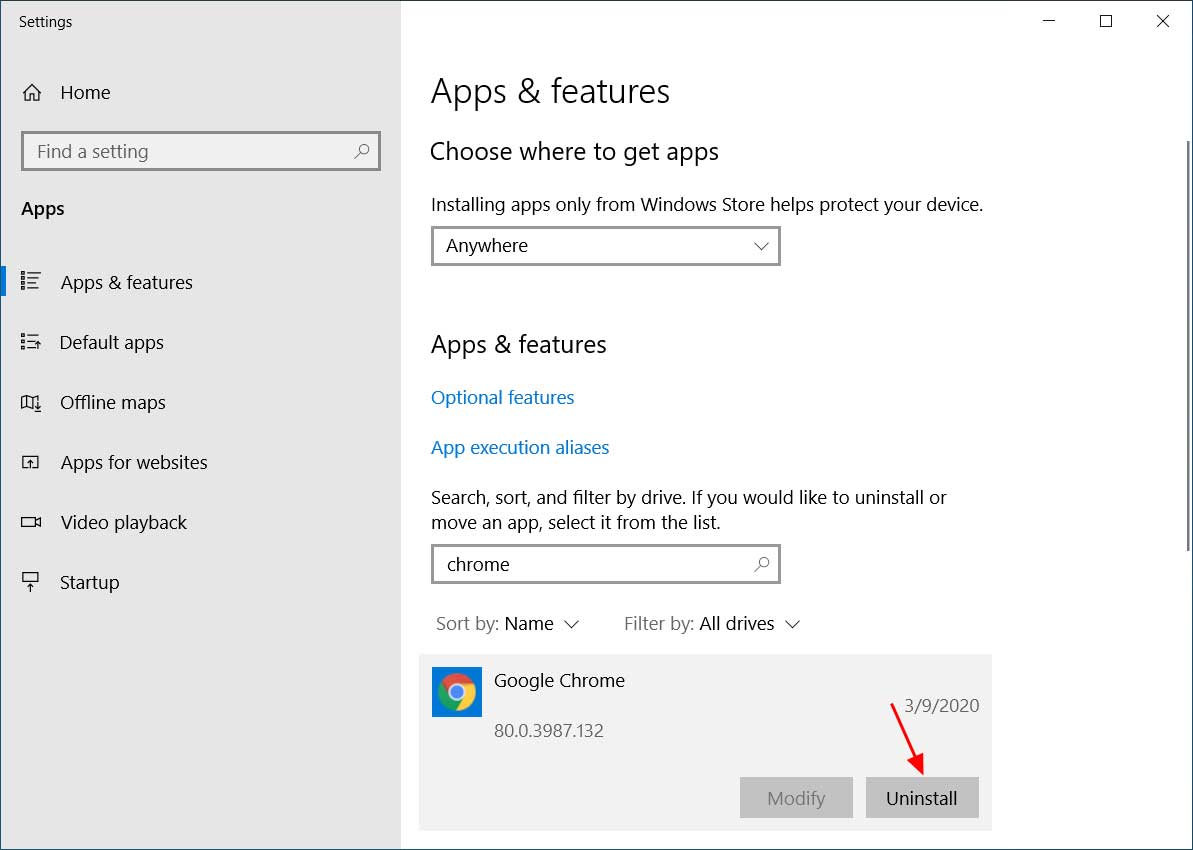The height and width of the screenshot is (850, 1193).
Task: Click the magnifier icon in chrome search box
Action: coord(762,564)
